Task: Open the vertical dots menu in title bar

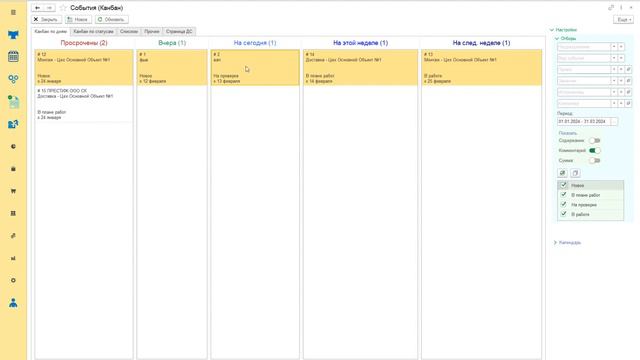Action: pyautogui.click(x=621, y=8)
